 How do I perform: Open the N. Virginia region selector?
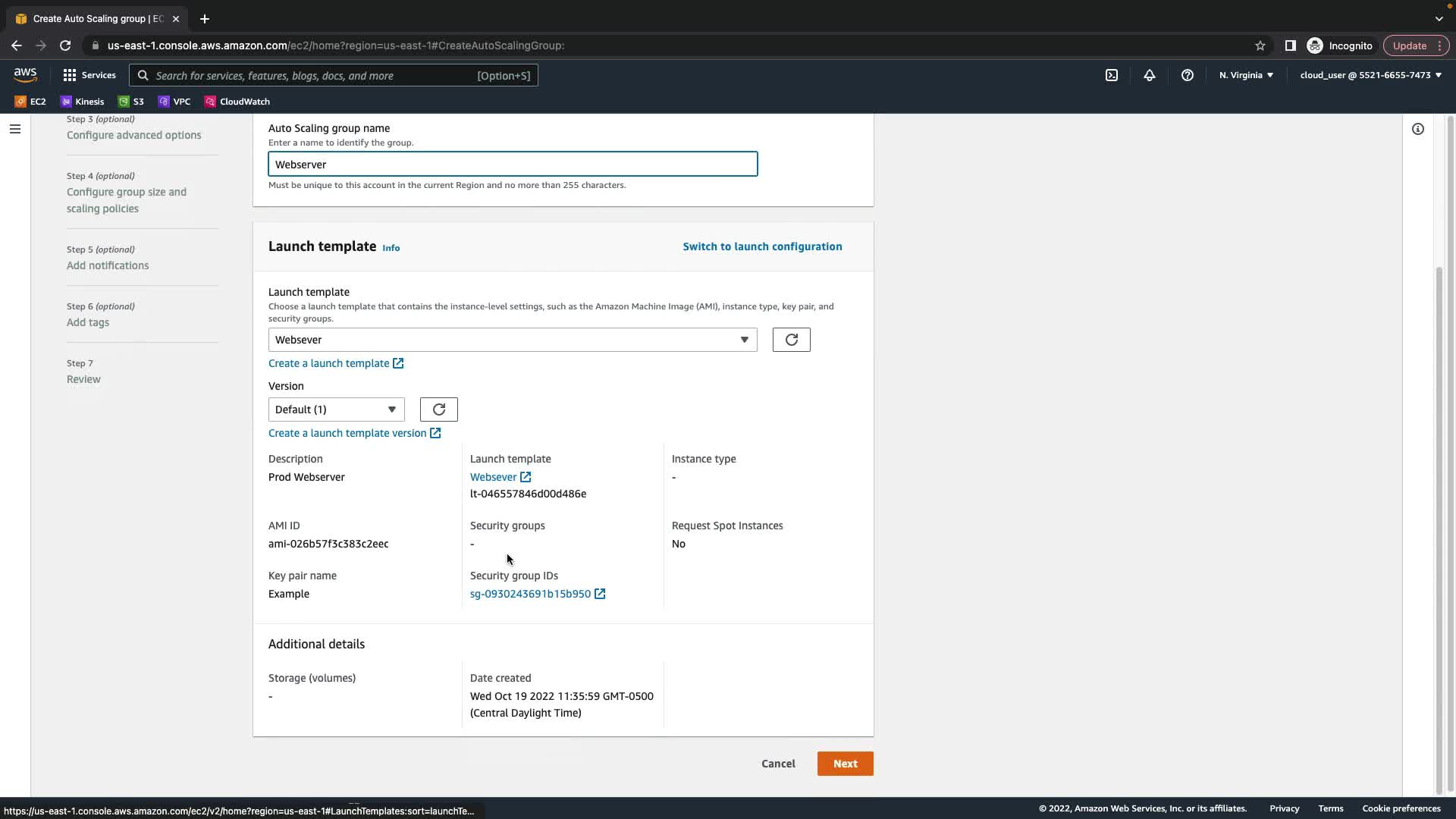click(1245, 75)
